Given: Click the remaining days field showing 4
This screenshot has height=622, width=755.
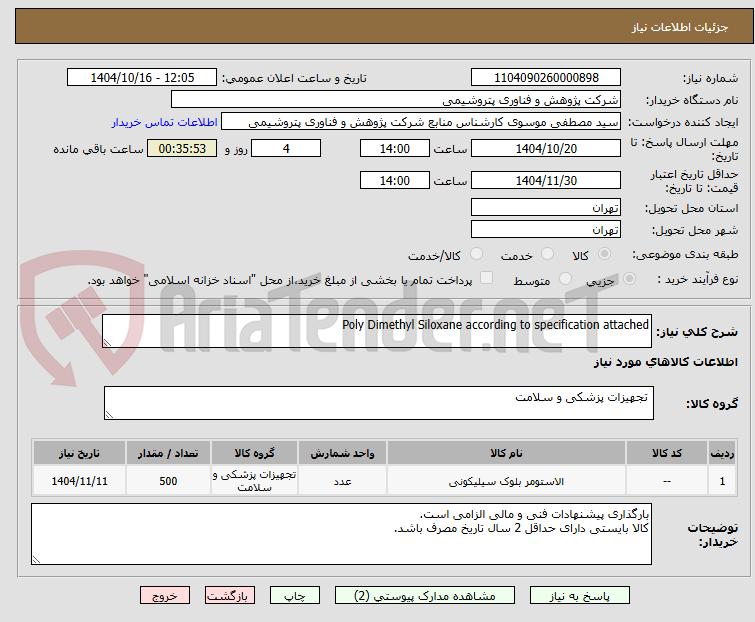Looking at the screenshot, I should point(286,148).
